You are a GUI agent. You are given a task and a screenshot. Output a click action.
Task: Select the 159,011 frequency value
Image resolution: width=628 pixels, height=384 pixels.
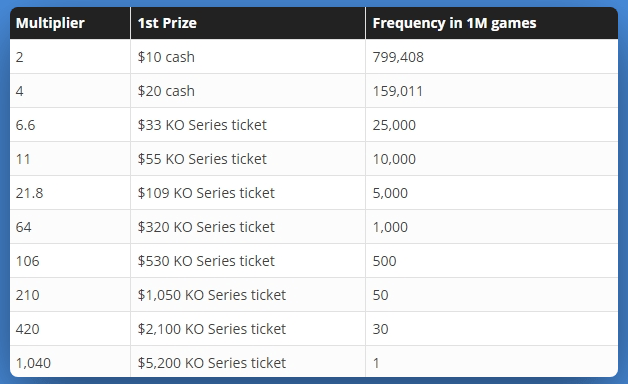[x=398, y=91]
